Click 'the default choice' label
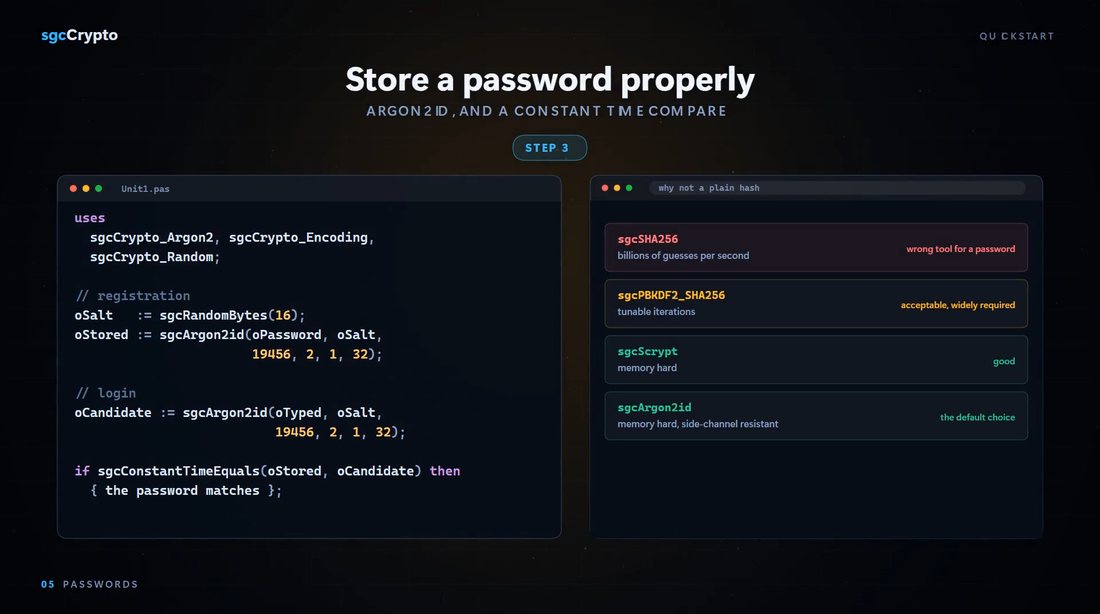 [977, 417]
